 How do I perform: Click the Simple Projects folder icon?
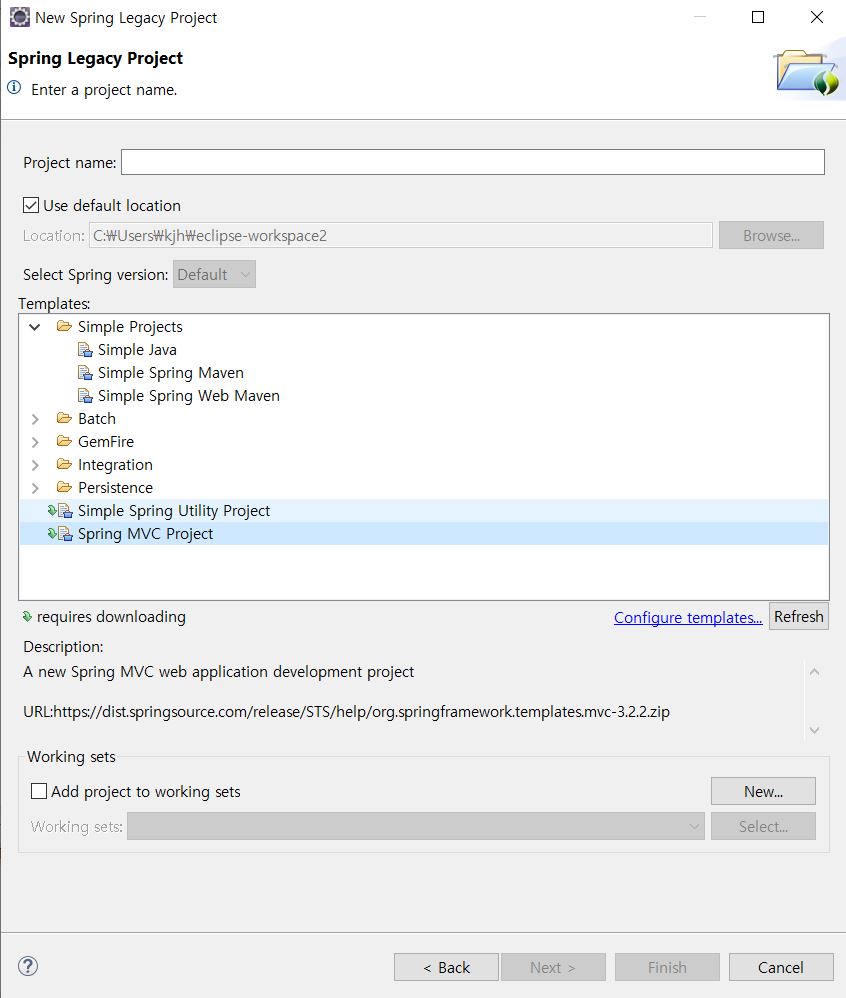64,327
